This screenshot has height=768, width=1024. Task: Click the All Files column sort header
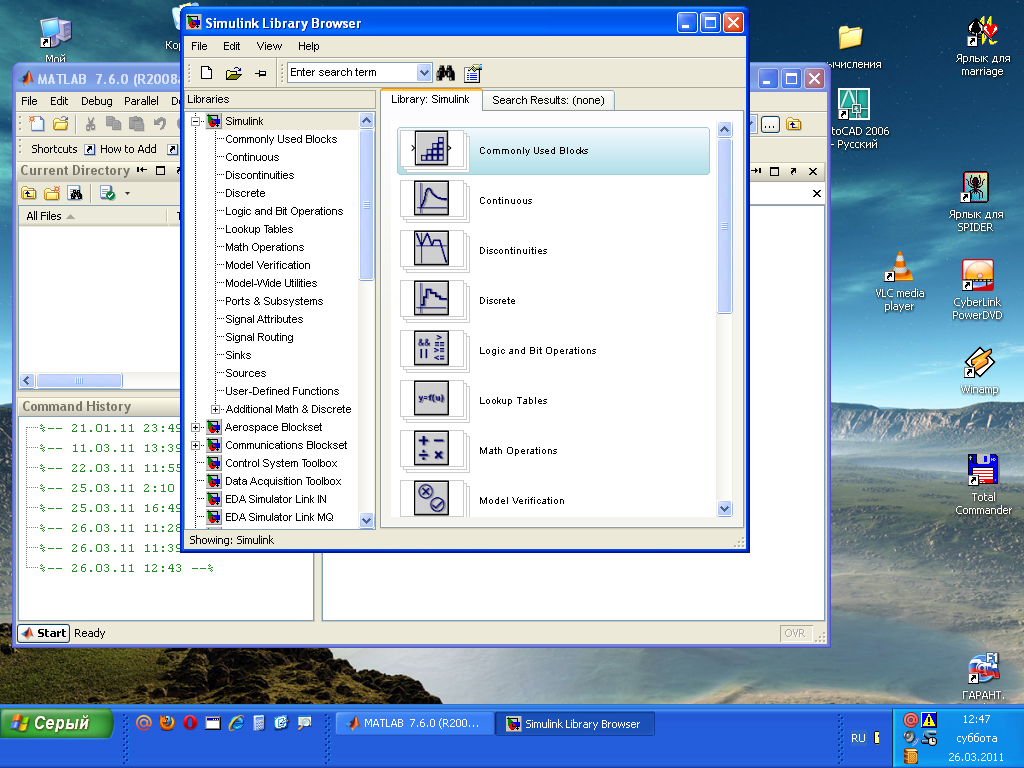coord(93,216)
